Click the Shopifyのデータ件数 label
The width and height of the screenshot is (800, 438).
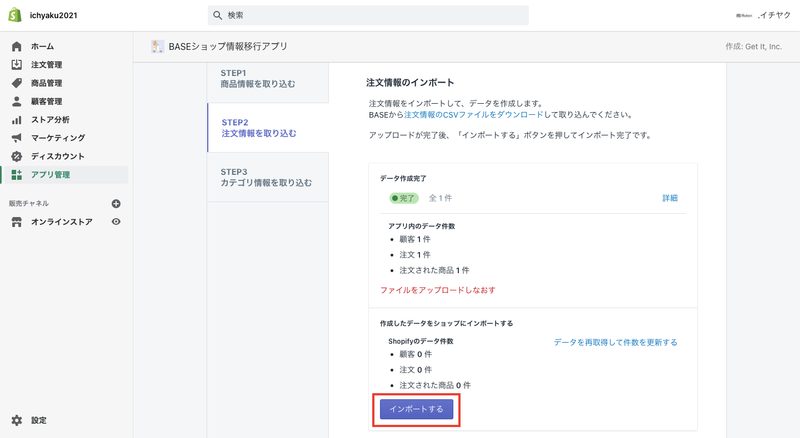coord(420,341)
